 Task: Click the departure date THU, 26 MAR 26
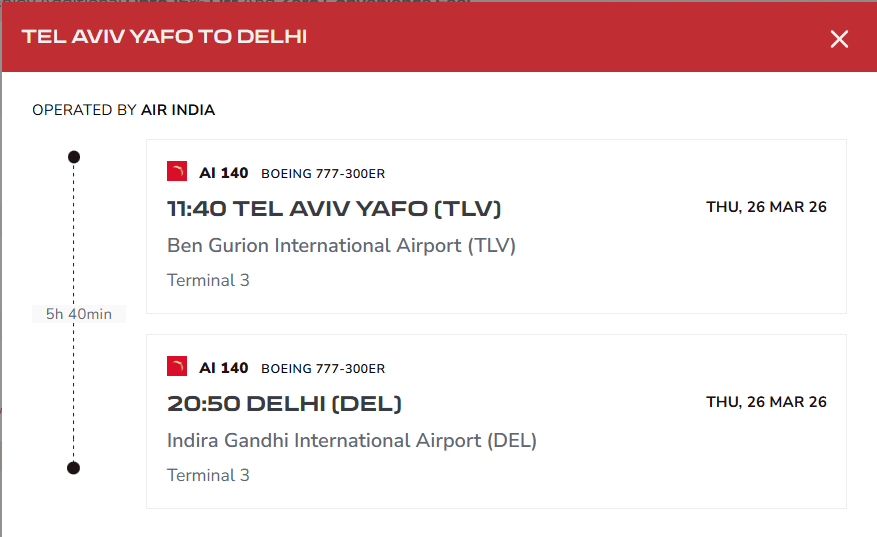(x=766, y=208)
